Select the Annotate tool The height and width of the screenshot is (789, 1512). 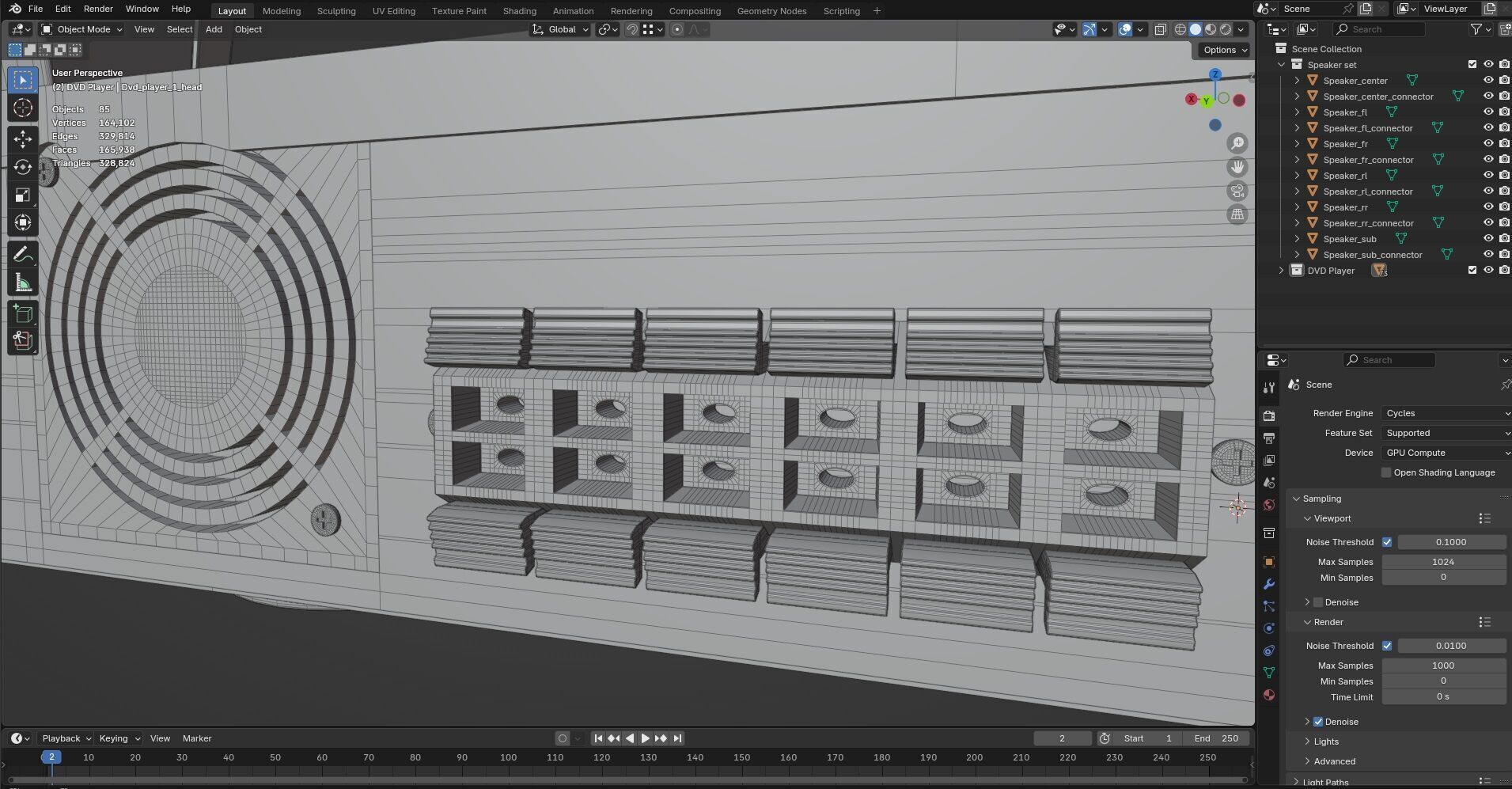(23, 254)
